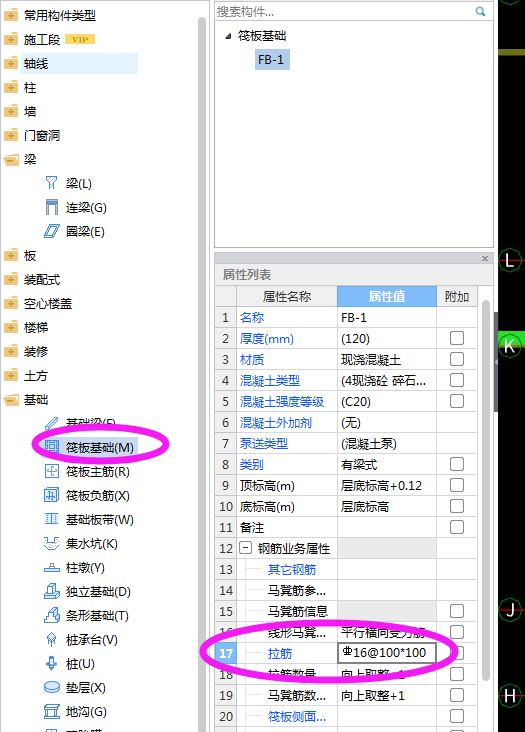The height and width of the screenshot is (732, 525).
Task: Collapse the 基础 folder
Action: pyautogui.click(x=11, y=400)
